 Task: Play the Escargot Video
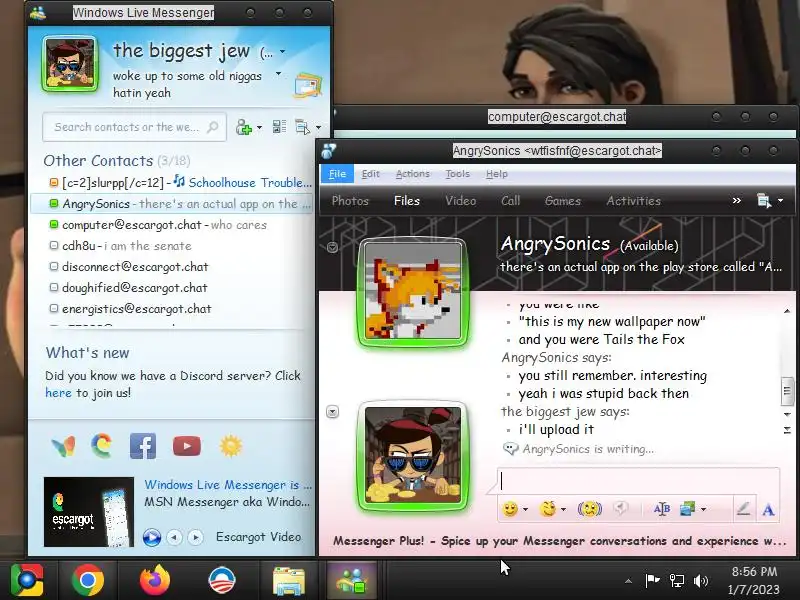tap(152, 537)
